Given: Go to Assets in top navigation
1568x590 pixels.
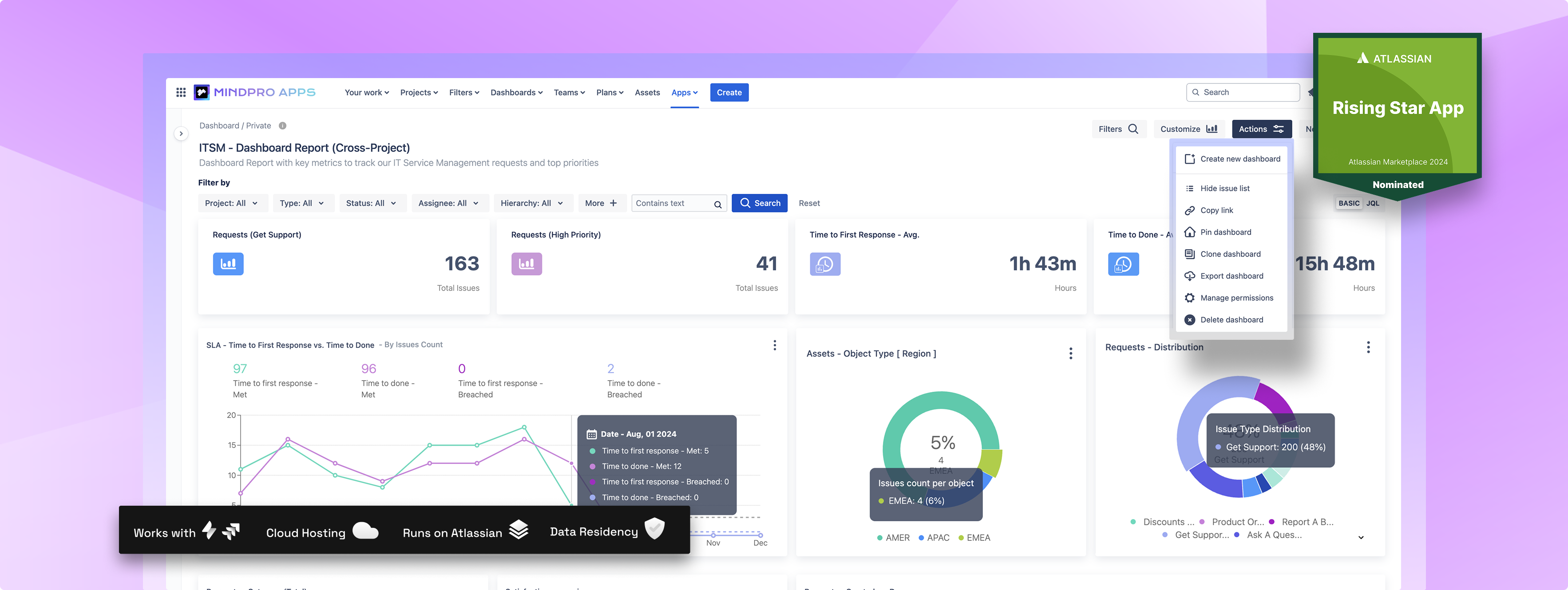Looking at the screenshot, I should click(647, 92).
